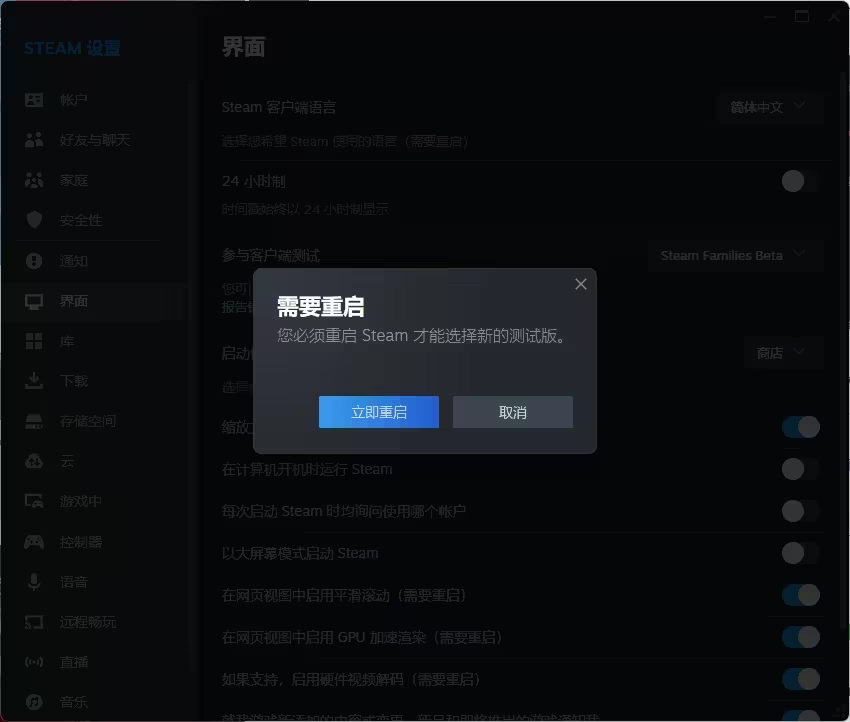Screen dimensions: 850x722
Task: Select the 家庭 family icon
Action: coord(34,180)
